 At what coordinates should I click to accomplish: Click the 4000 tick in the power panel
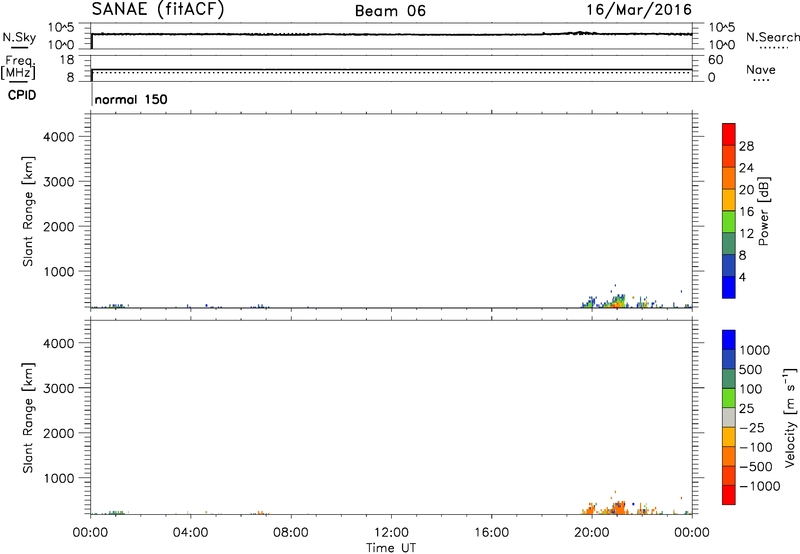[59, 137]
